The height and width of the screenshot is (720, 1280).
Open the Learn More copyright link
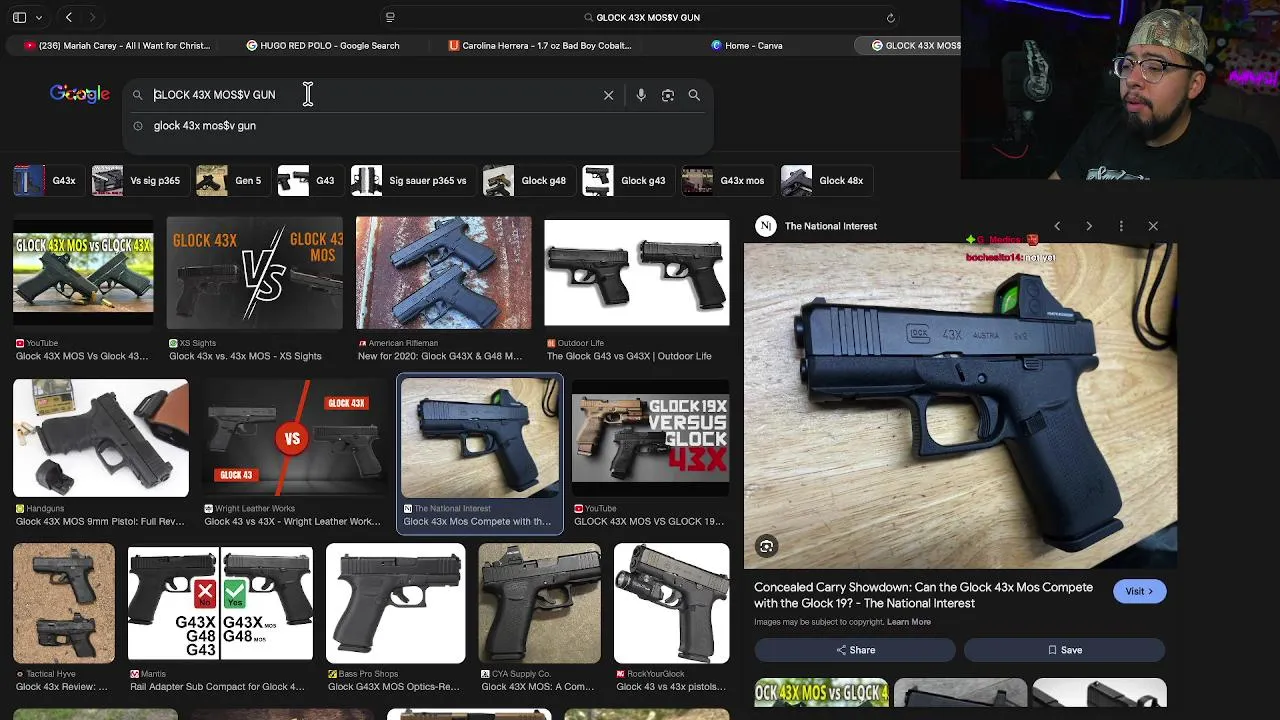coord(908,622)
